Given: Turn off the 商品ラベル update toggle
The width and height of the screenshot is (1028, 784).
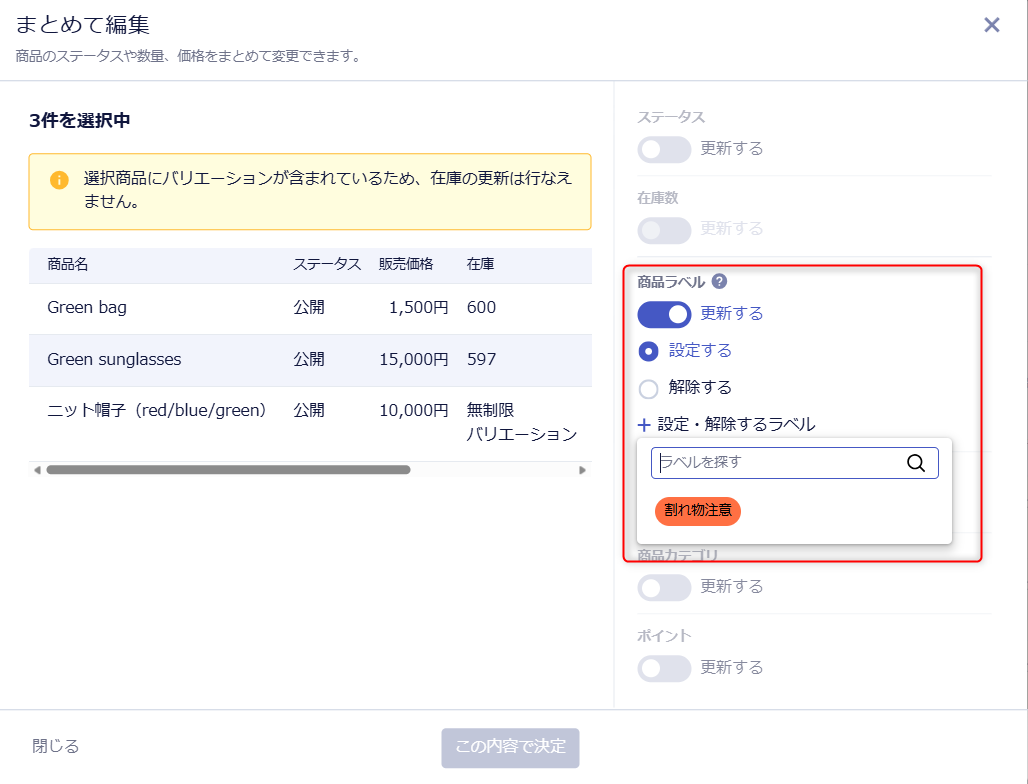Looking at the screenshot, I should click(664, 315).
